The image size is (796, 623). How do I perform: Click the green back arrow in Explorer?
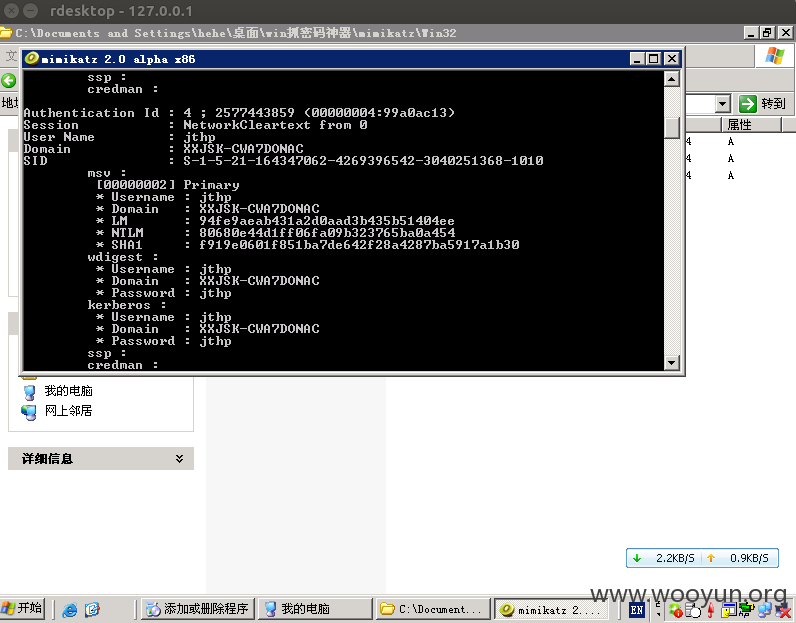(x=9, y=80)
